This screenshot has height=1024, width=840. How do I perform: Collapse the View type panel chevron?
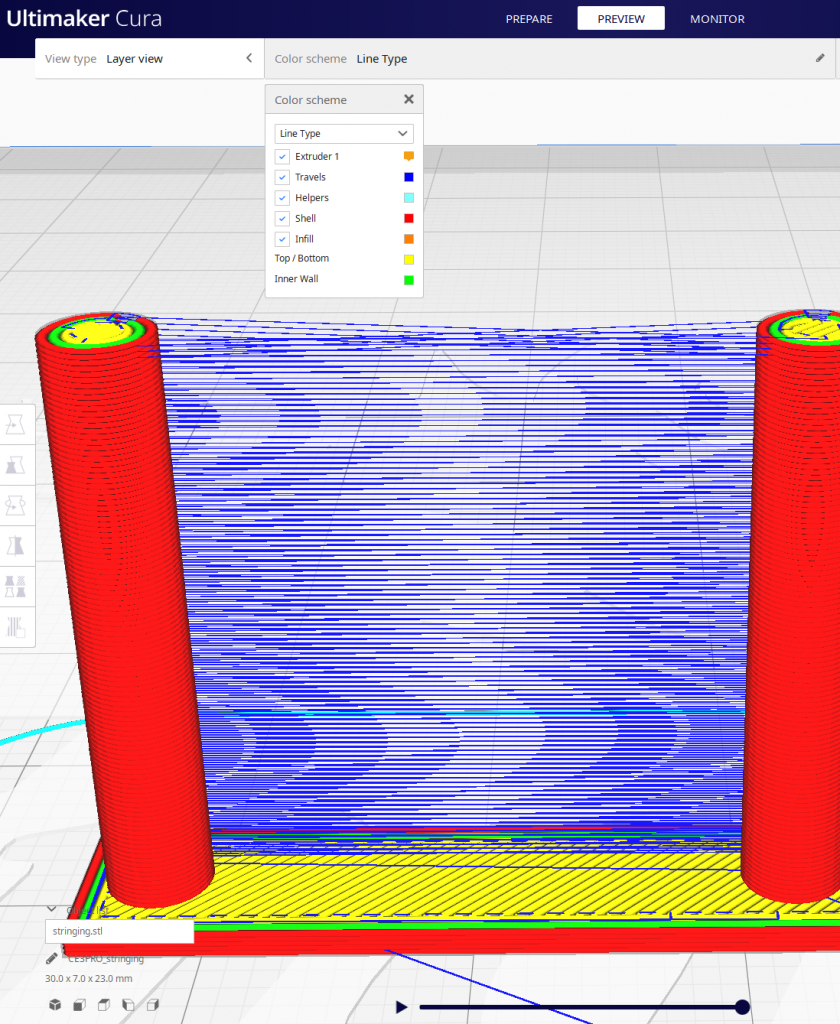(x=249, y=59)
